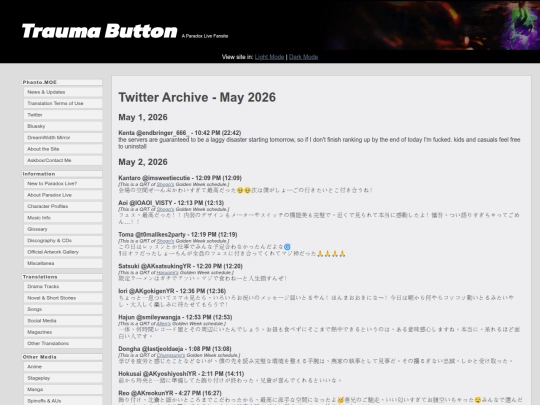This screenshot has width=540, height=405.
Task: Click Other Media sidebar heading
Action: 62,357
